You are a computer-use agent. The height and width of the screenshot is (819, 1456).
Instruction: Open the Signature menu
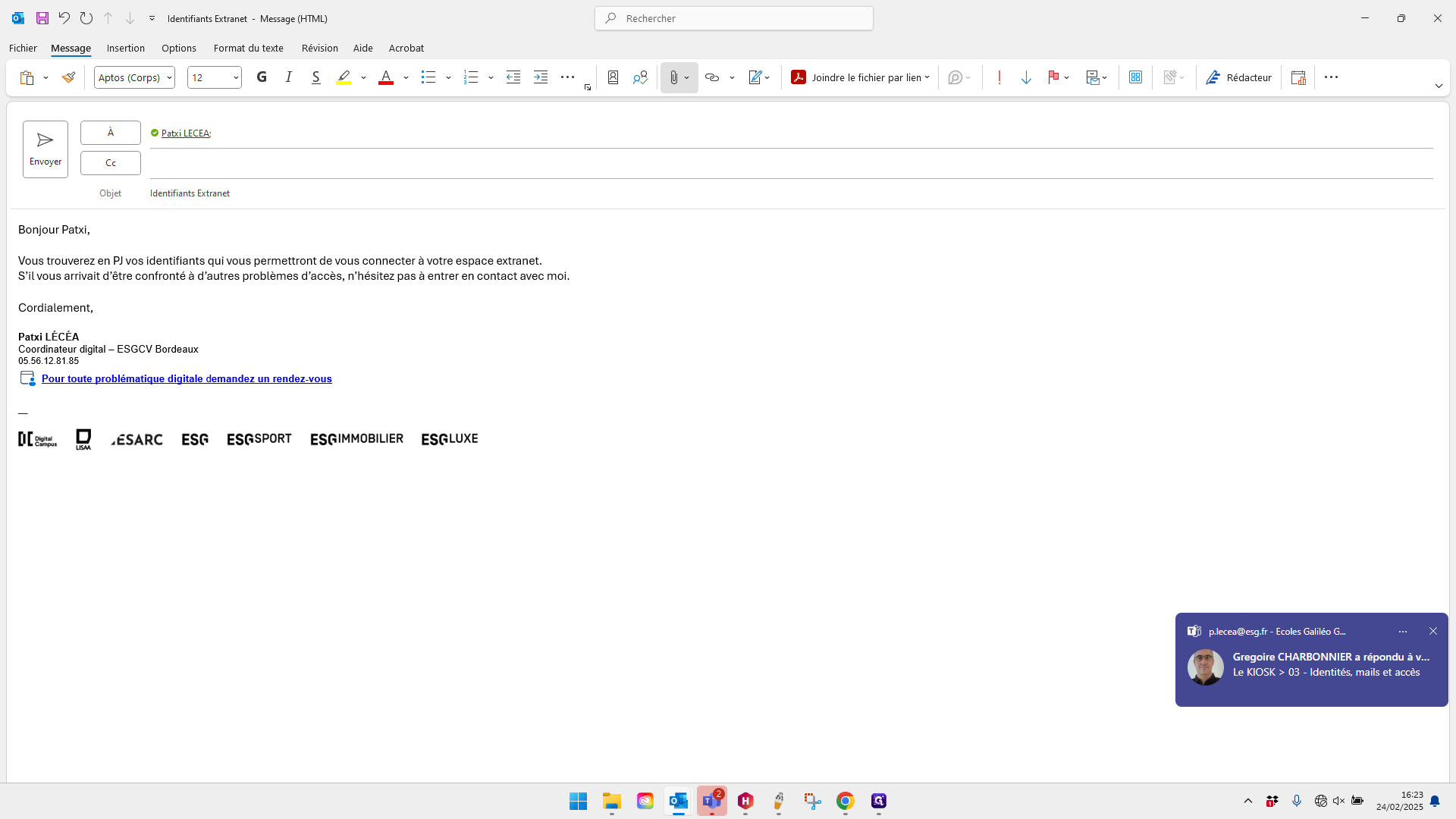tap(759, 77)
